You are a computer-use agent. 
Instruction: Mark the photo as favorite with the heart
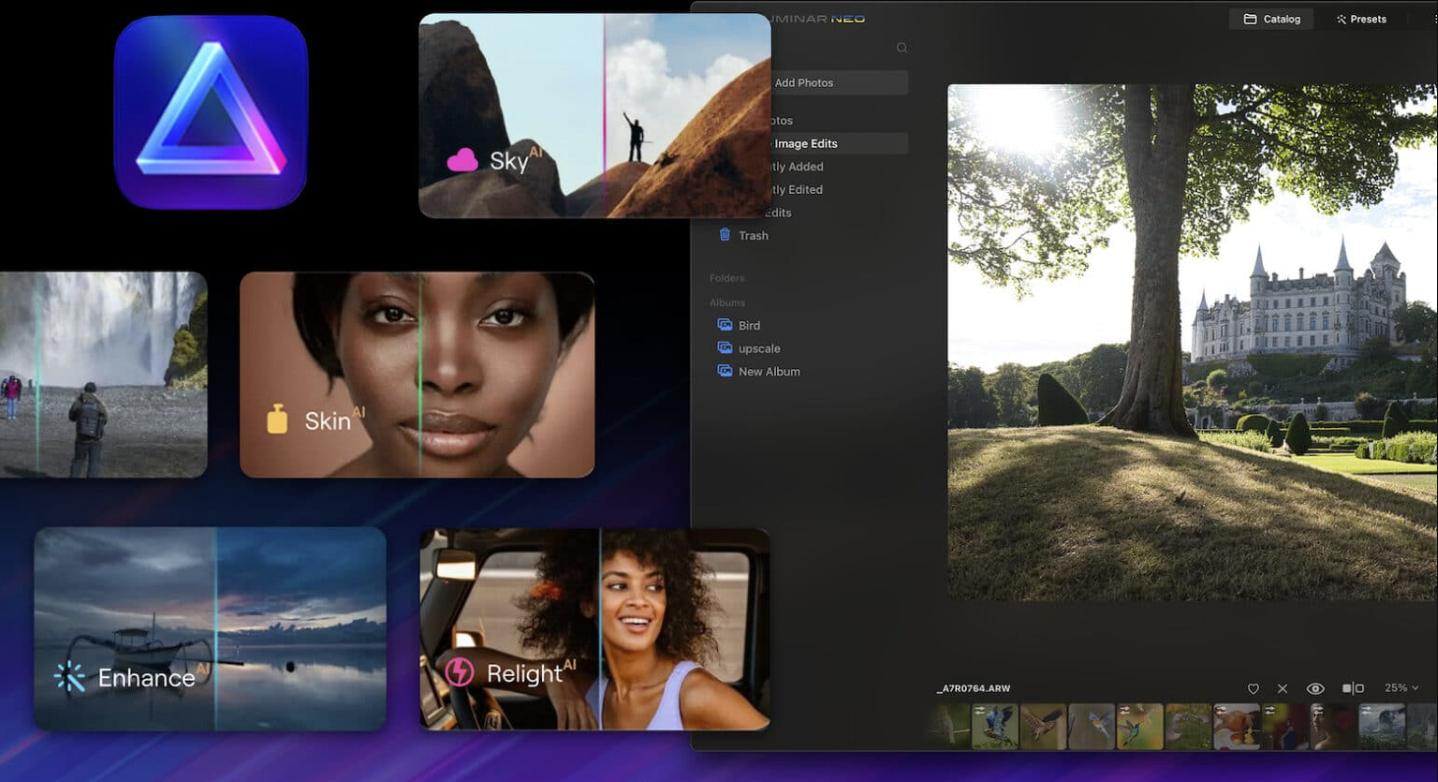click(1253, 689)
